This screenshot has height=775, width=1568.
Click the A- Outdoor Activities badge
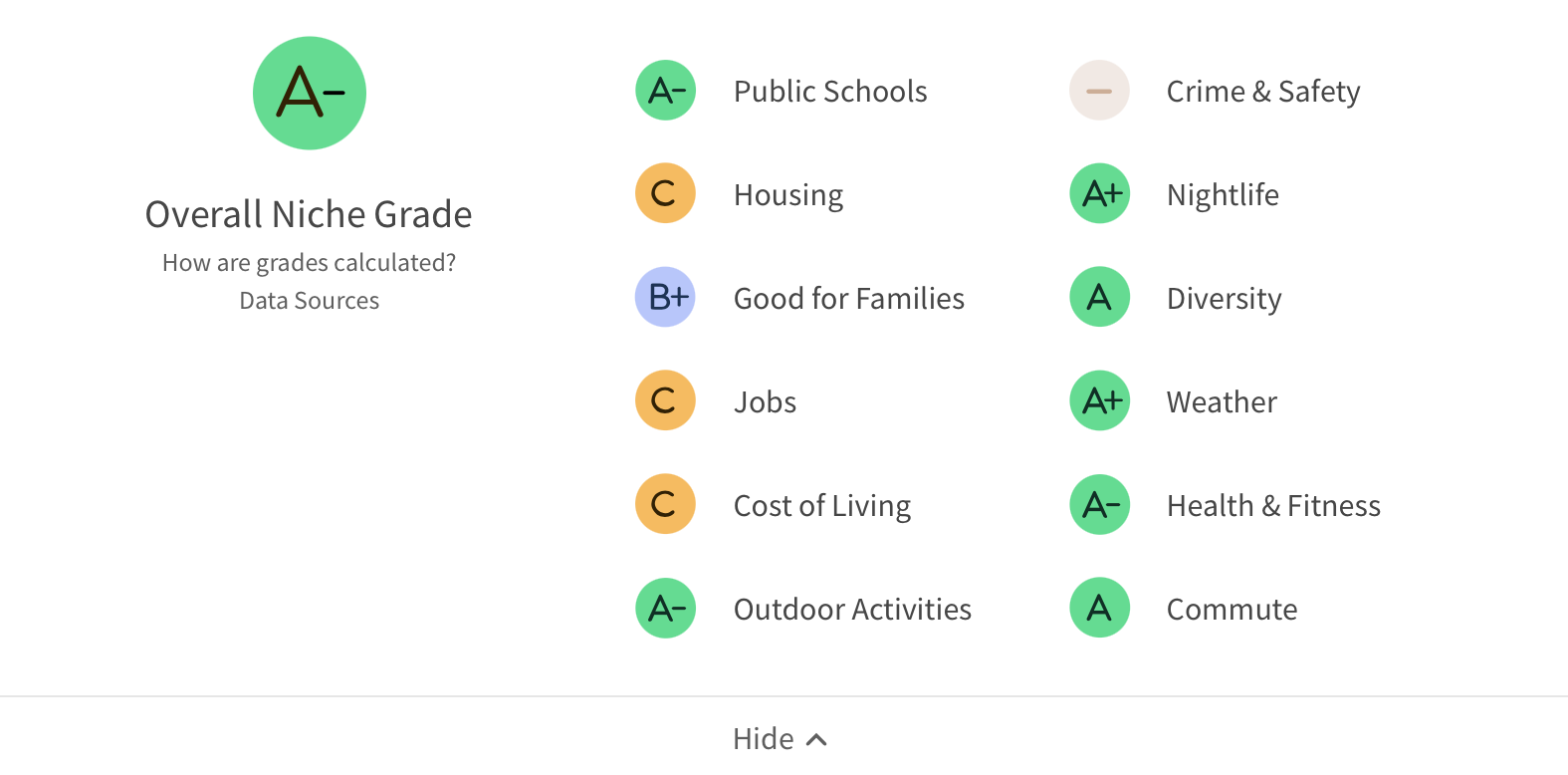pyautogui.click(x=666, y=608)
